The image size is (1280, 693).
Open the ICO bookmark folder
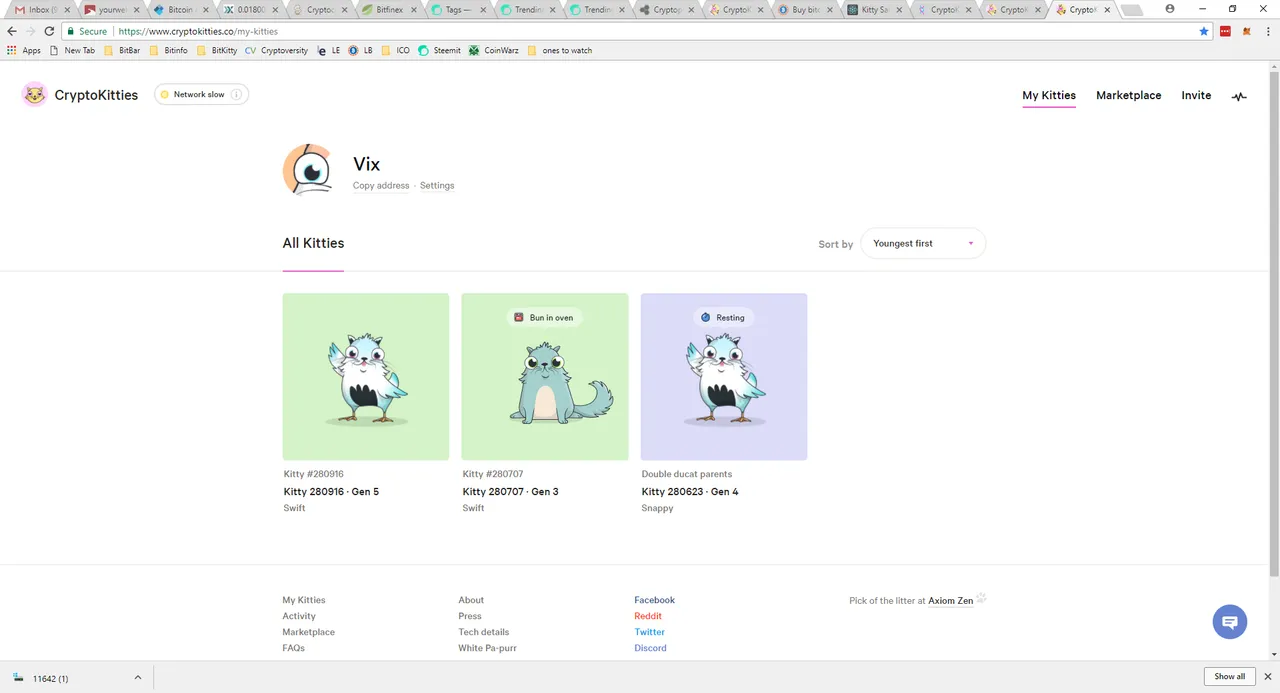click(x=396, y=50)
